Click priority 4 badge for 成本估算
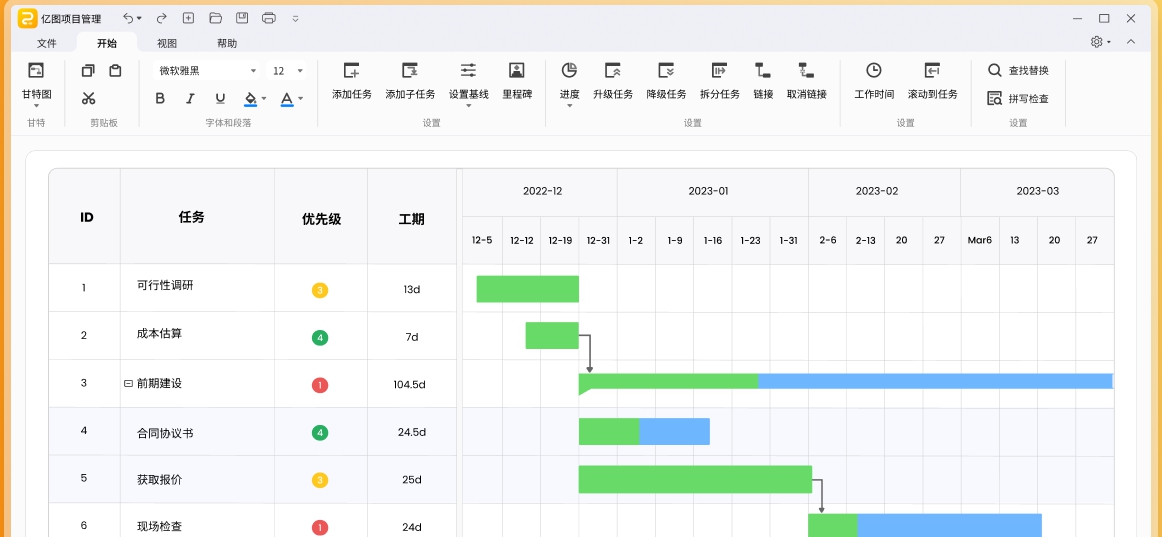Viewport: 1162px width, 537px height. [x=320, y=338]
